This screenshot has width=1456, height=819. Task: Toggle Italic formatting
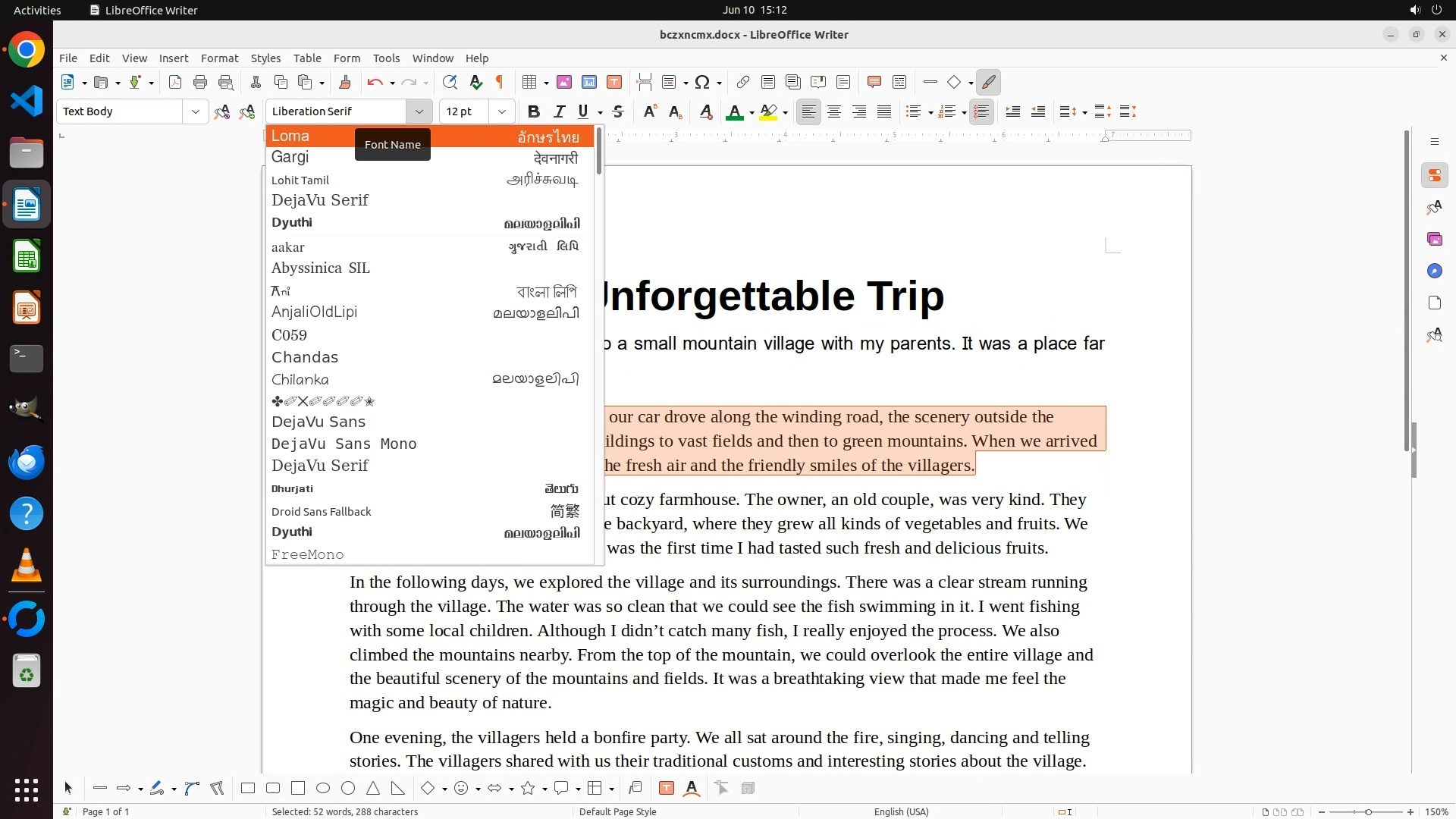tap(559, 111)
